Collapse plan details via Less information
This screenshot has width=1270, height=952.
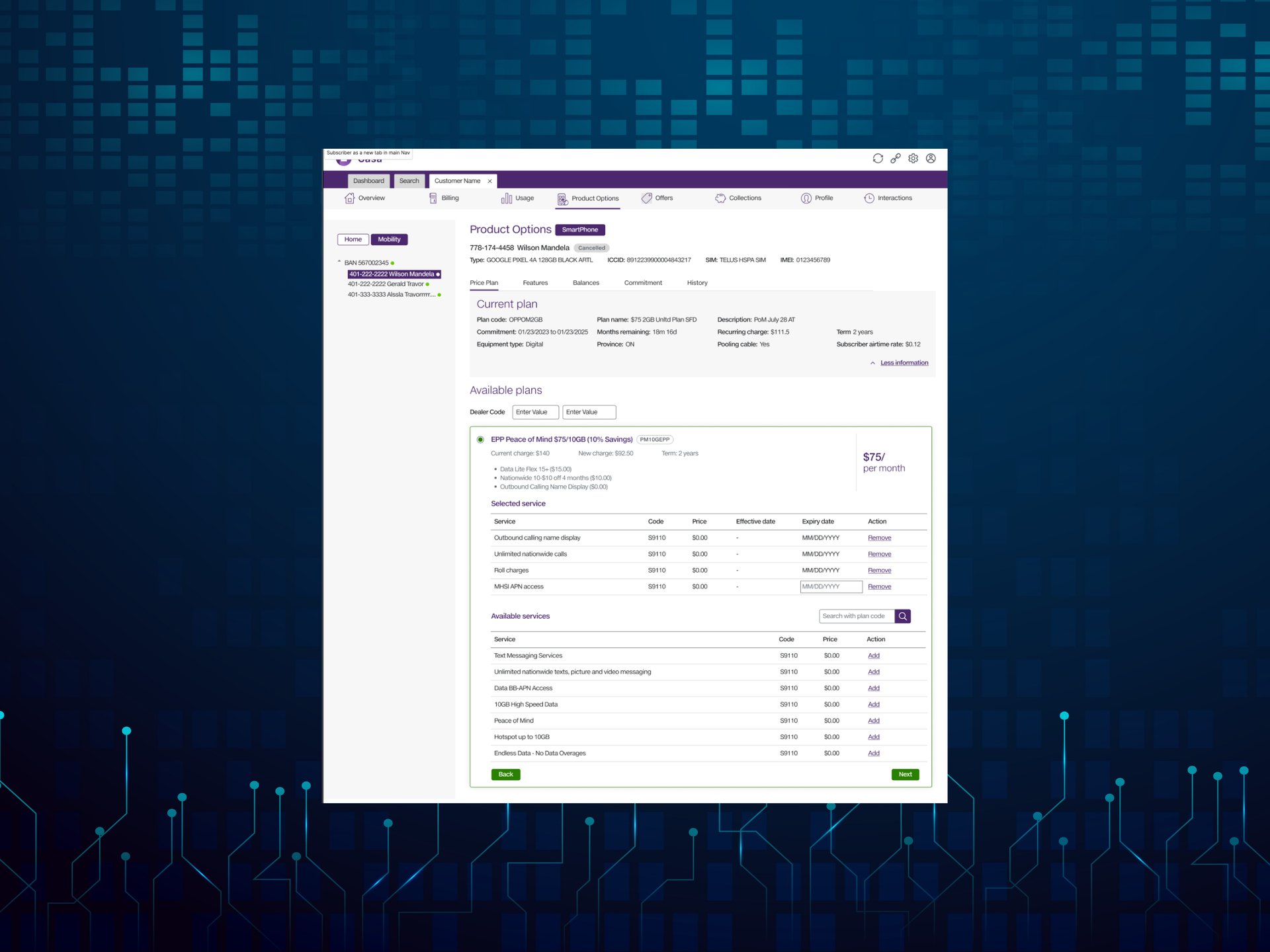click(904, 363)
